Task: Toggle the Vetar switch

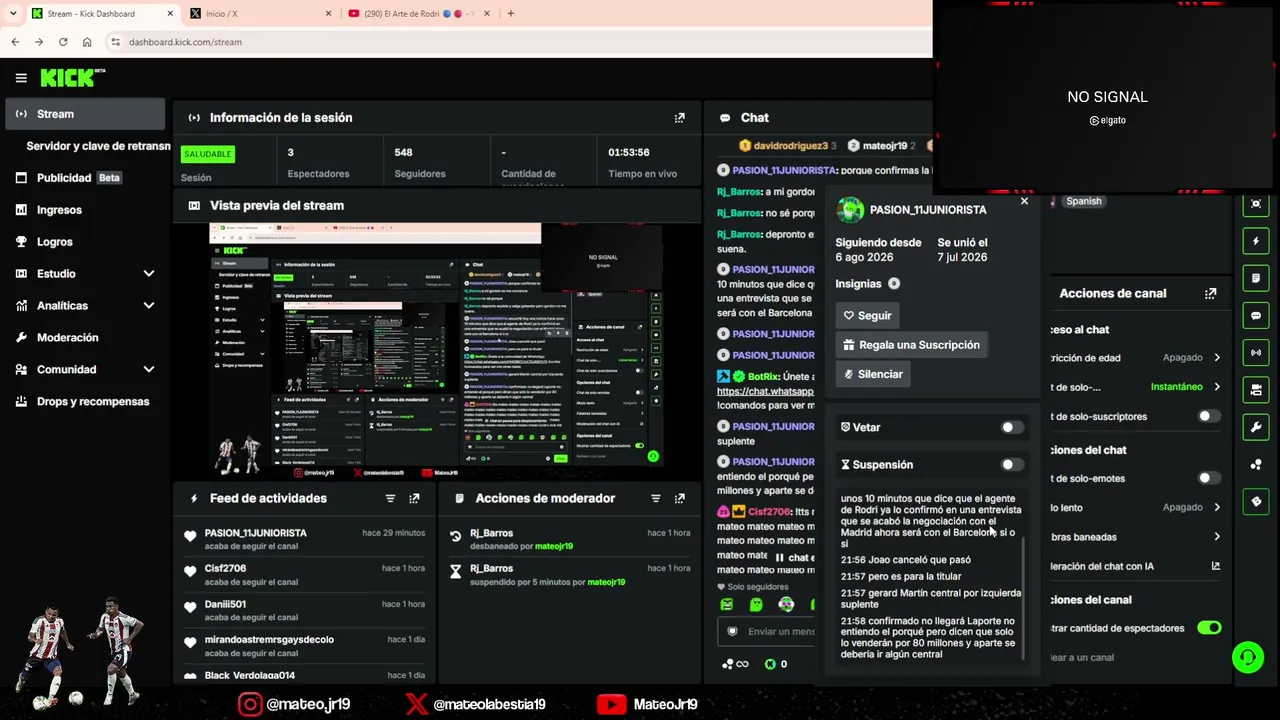Action: click(1012, 427)
